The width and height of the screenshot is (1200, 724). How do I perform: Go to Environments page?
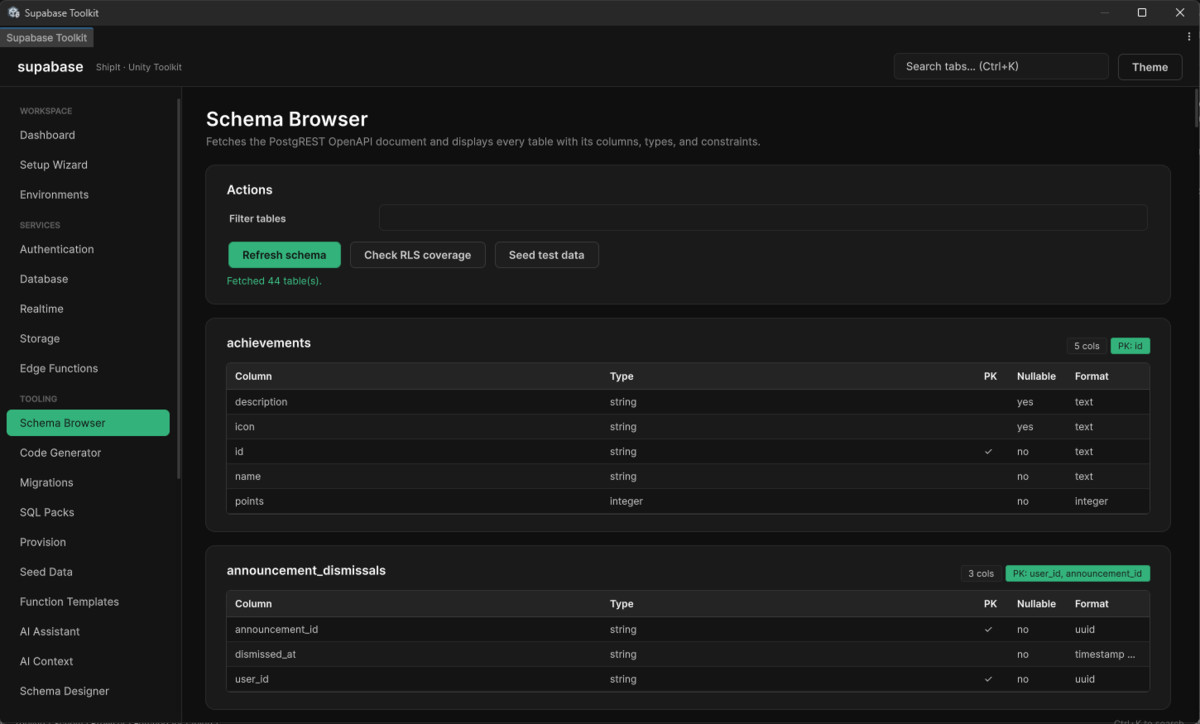[x=88, y=195]
